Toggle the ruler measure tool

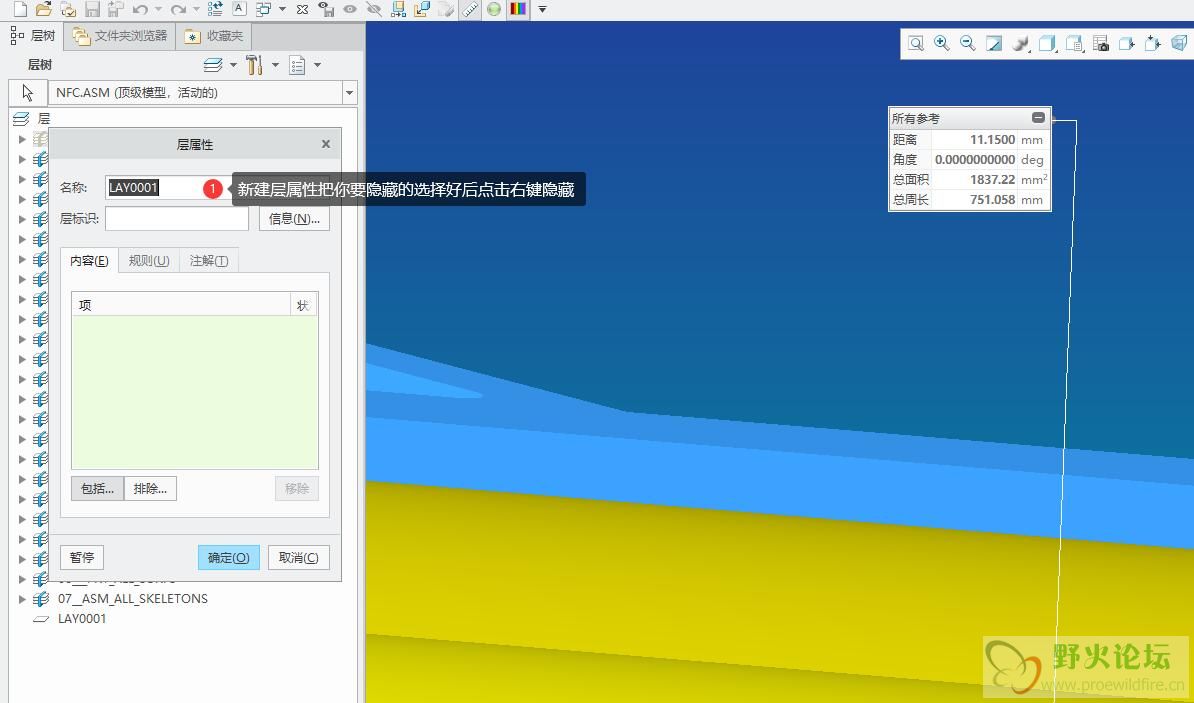coord(470,9)
